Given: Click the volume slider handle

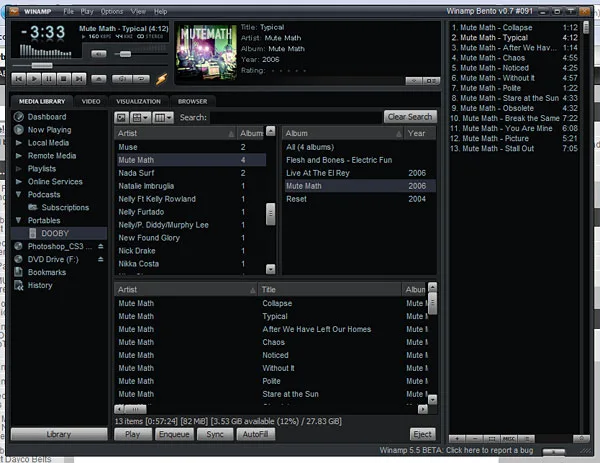Looking at the screenshot, I should coord(125,54).
